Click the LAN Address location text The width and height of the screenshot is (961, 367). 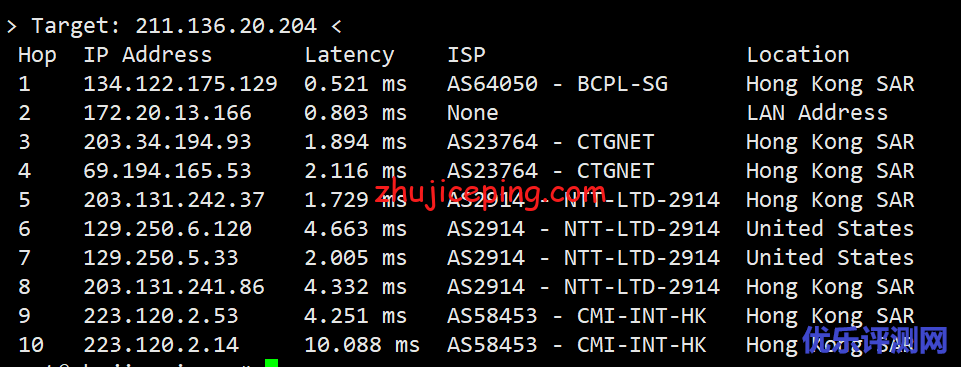click(817, 113)
